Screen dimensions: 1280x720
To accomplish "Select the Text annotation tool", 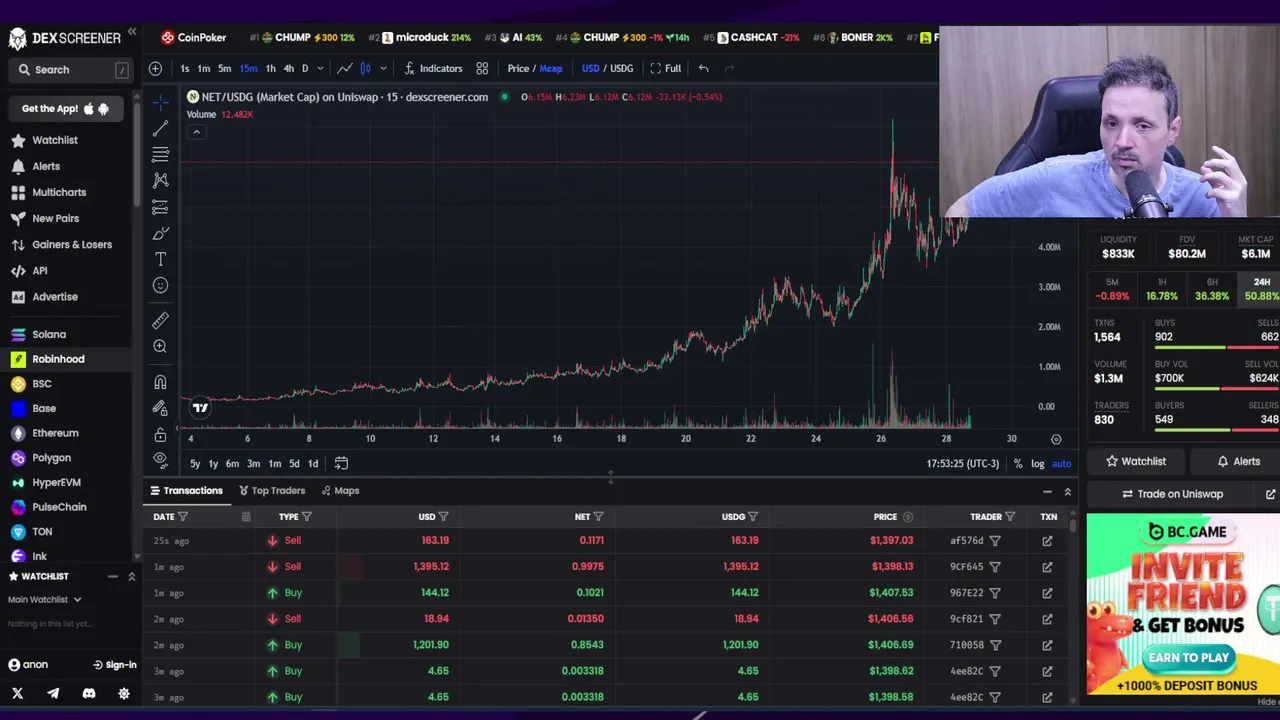I will point(160,259).
